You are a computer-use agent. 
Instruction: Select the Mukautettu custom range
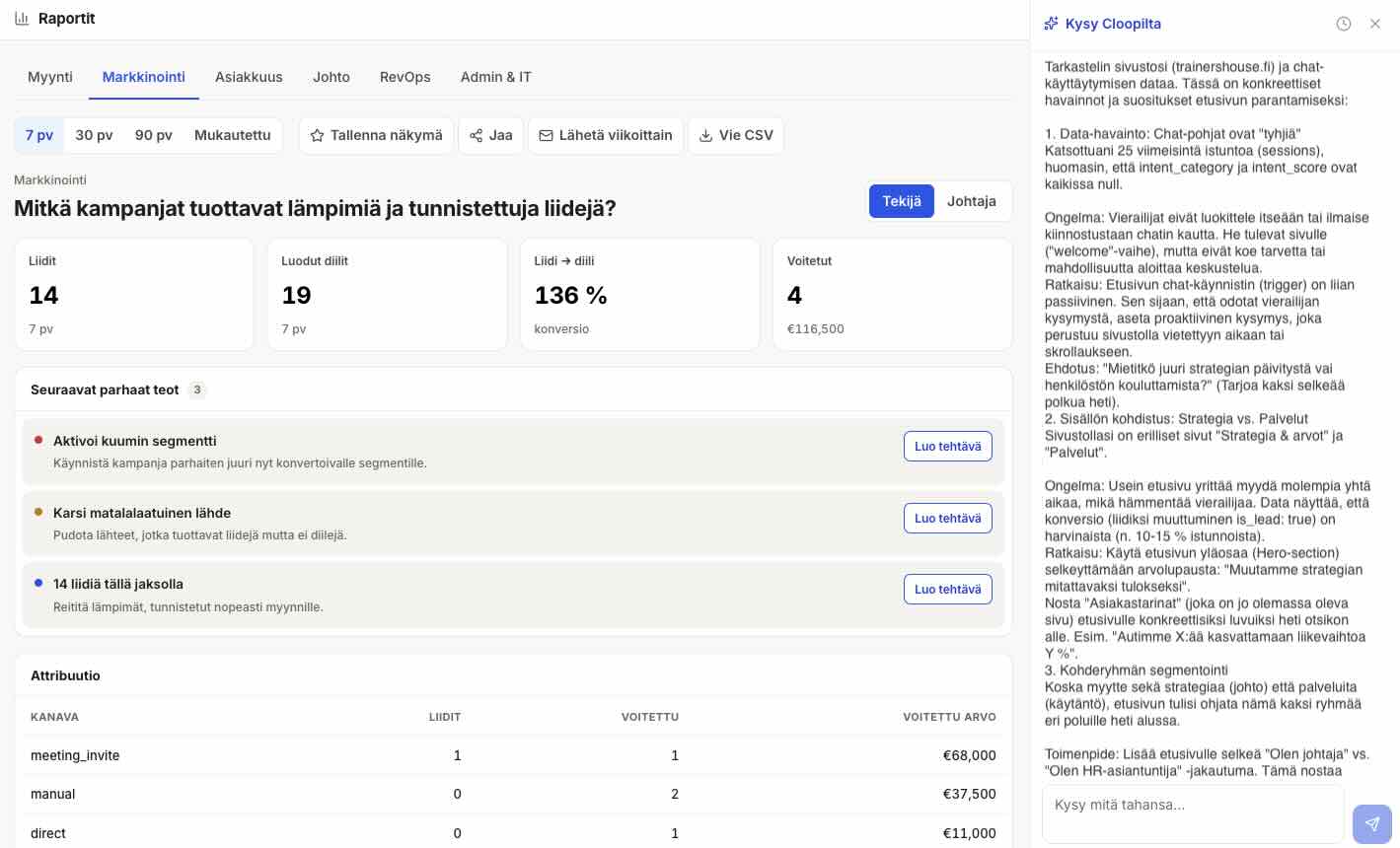tap(233, 135)
